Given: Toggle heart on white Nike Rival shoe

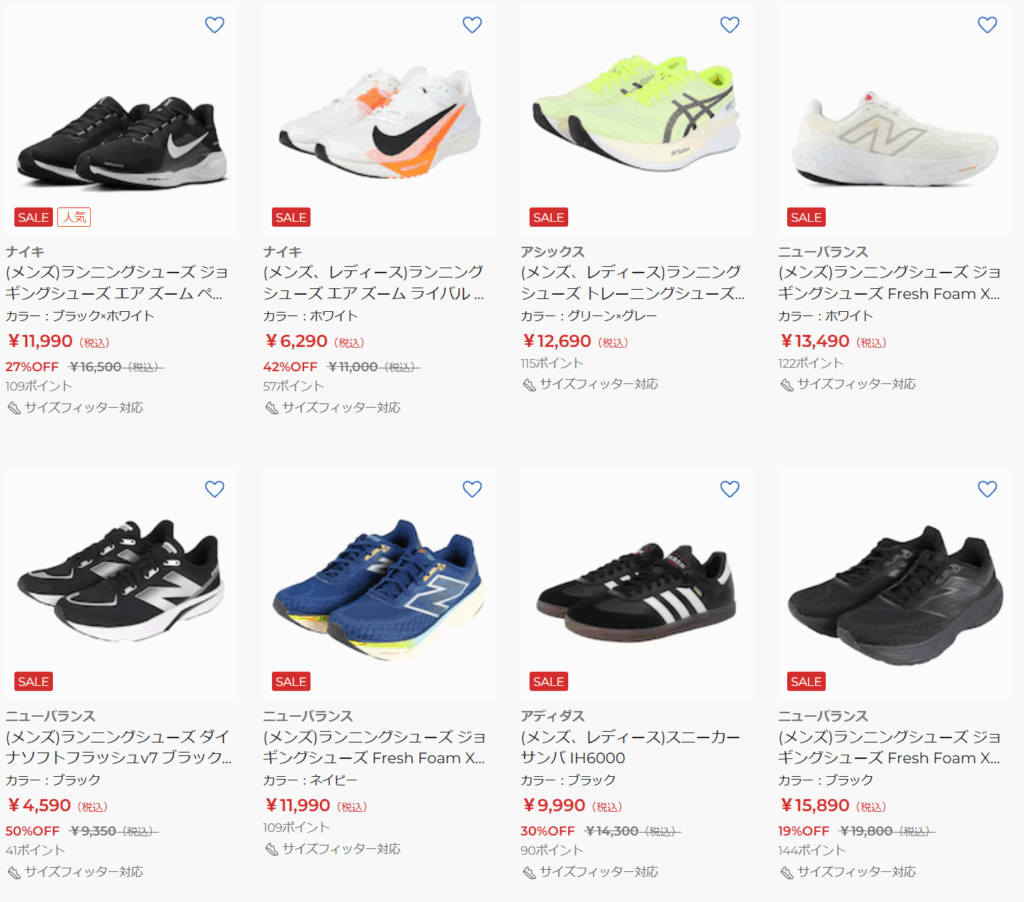Looking at the screenshot, I should [472, 25].
